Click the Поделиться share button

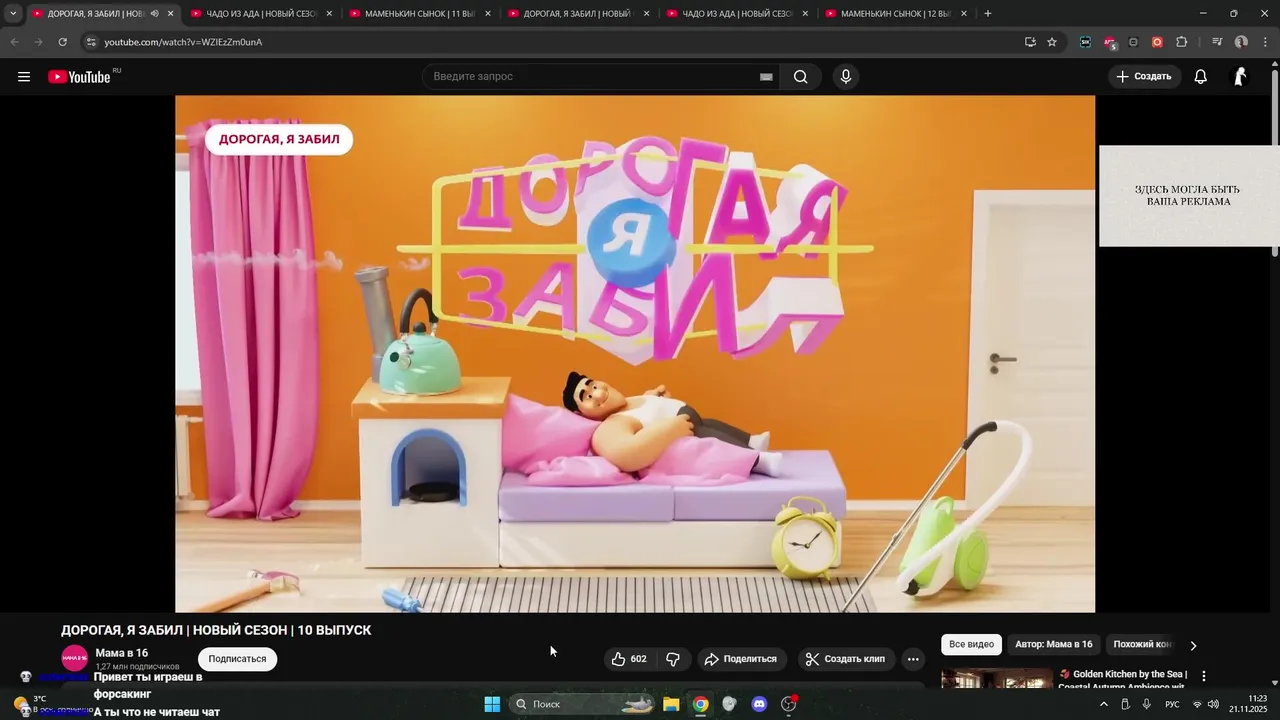[x=741, y=659]
